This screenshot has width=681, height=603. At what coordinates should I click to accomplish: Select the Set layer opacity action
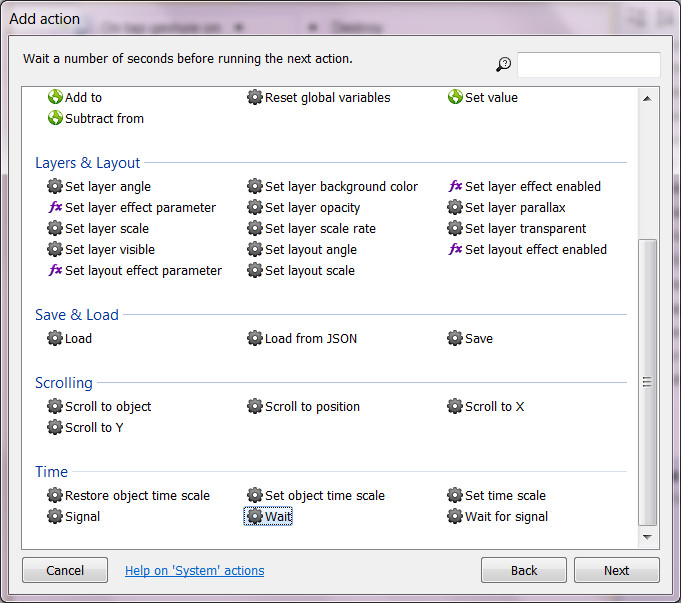(312, 207)
